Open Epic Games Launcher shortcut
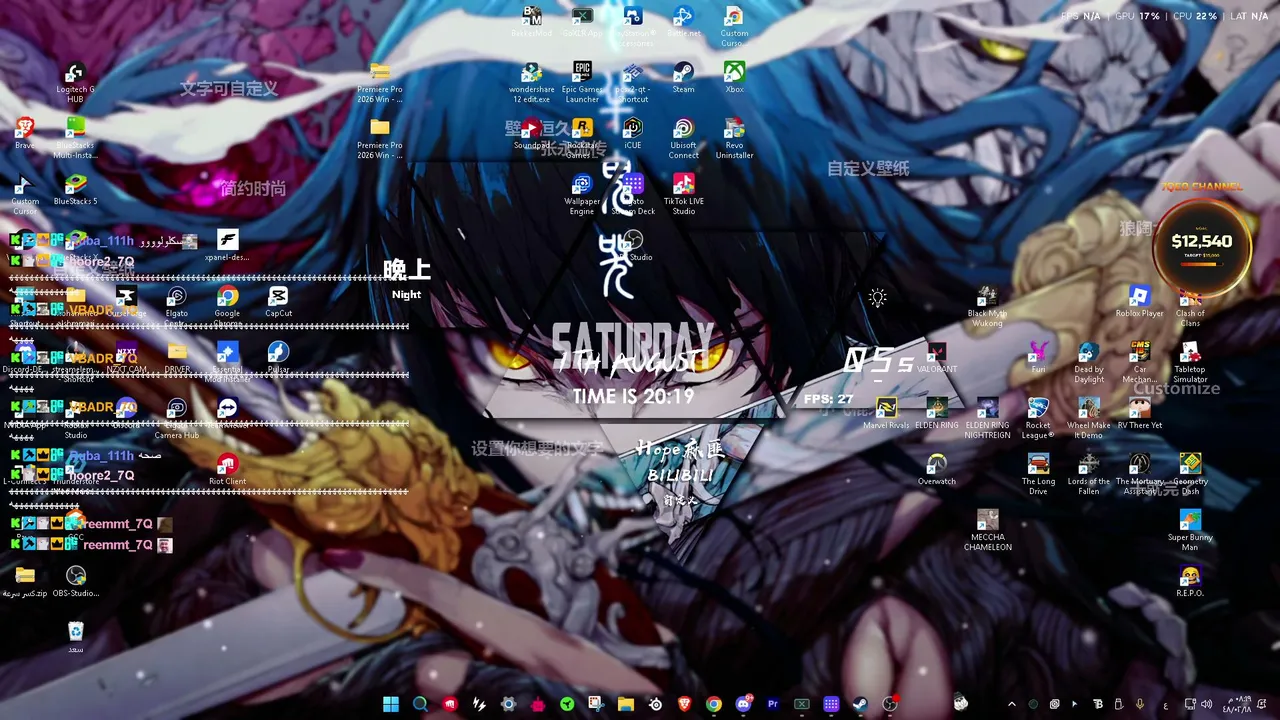 [582, 83]
